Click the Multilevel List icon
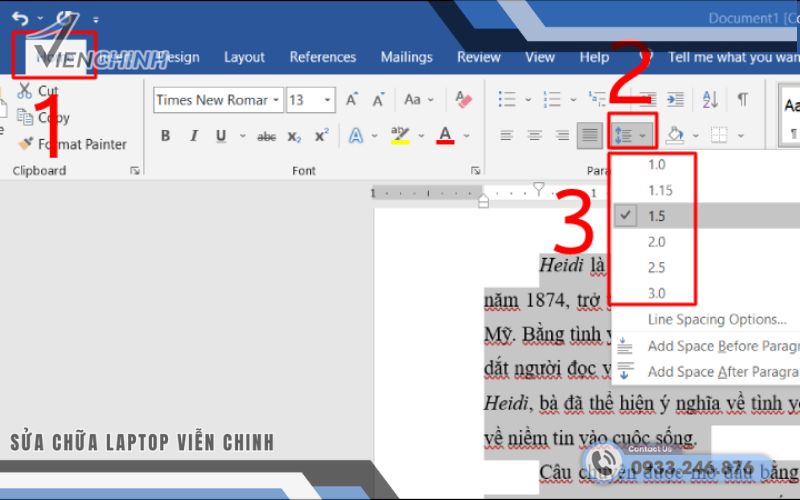 (x=597, y=98)
